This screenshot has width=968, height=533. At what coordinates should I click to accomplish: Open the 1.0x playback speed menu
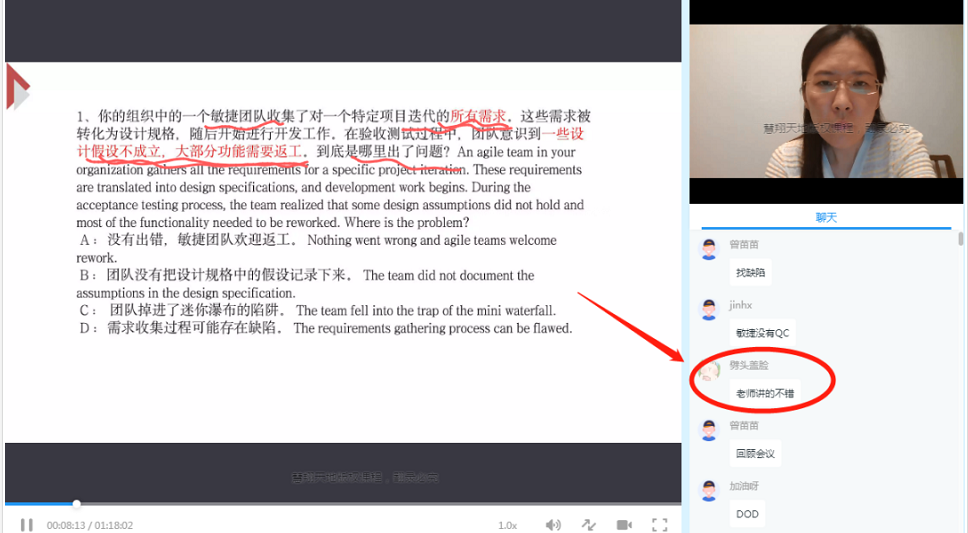(508, 525)
